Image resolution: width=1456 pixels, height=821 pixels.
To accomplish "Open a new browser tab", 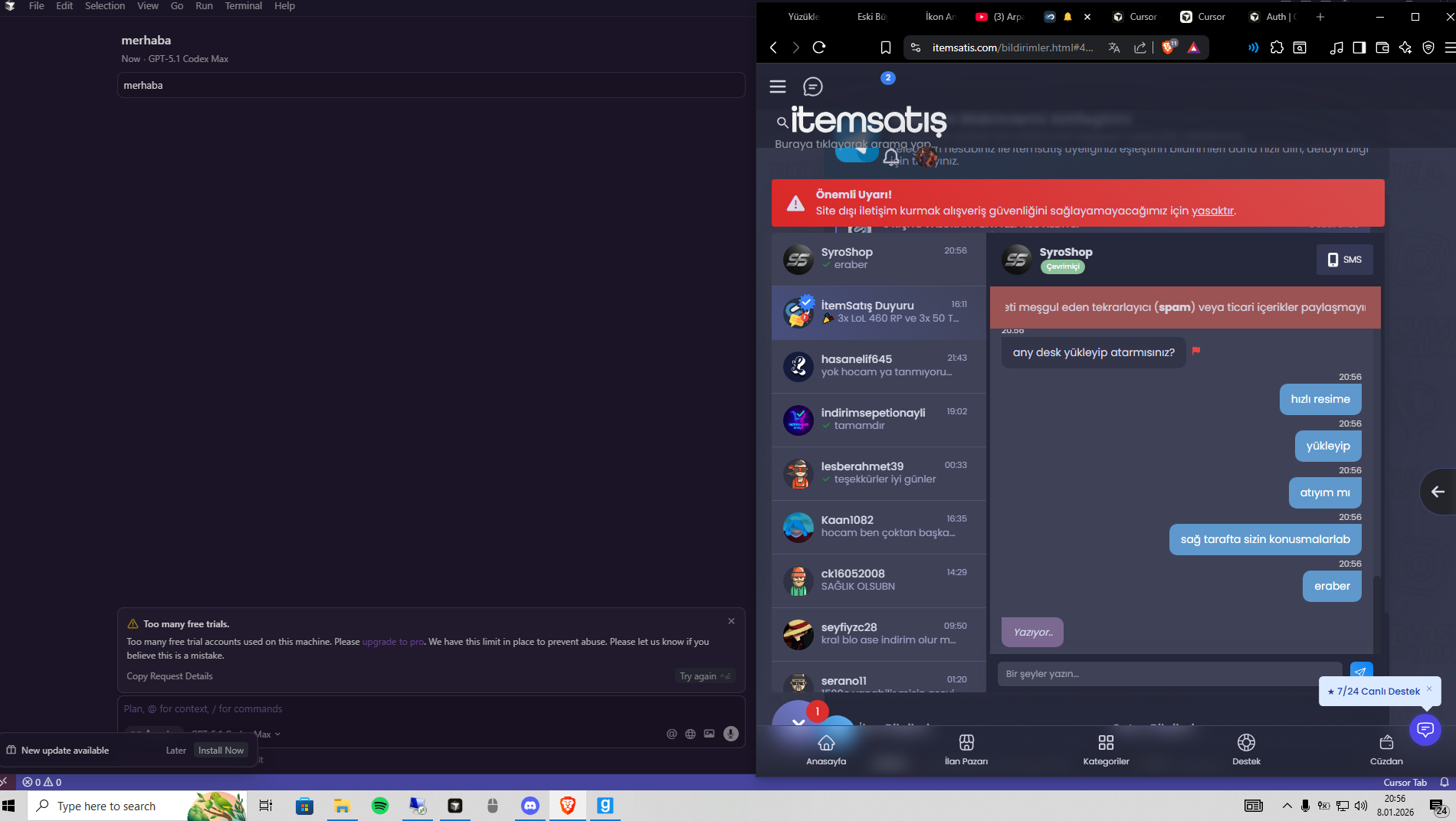I will (1320, 17).
